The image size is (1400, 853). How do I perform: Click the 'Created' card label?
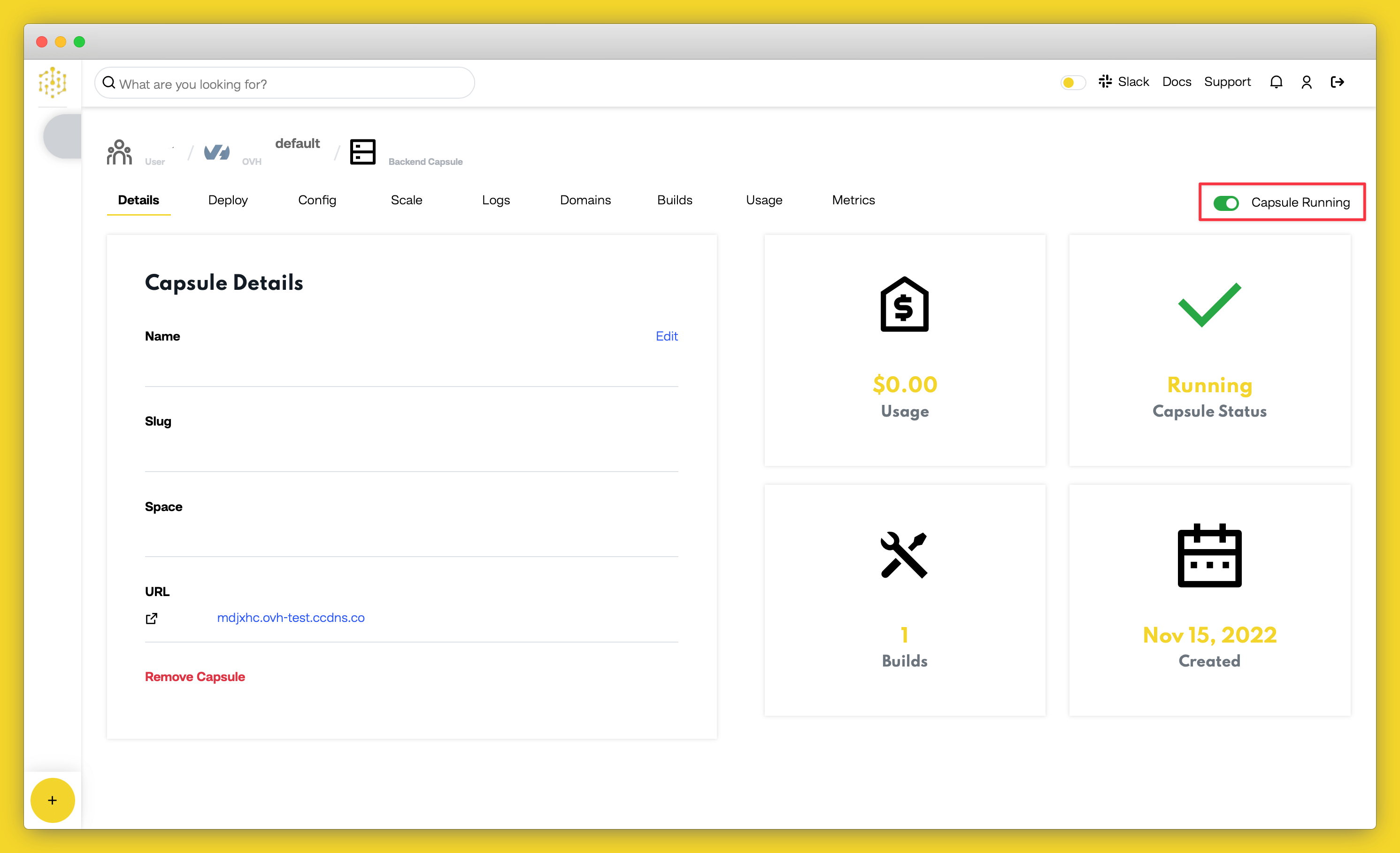coord(1210,661)
